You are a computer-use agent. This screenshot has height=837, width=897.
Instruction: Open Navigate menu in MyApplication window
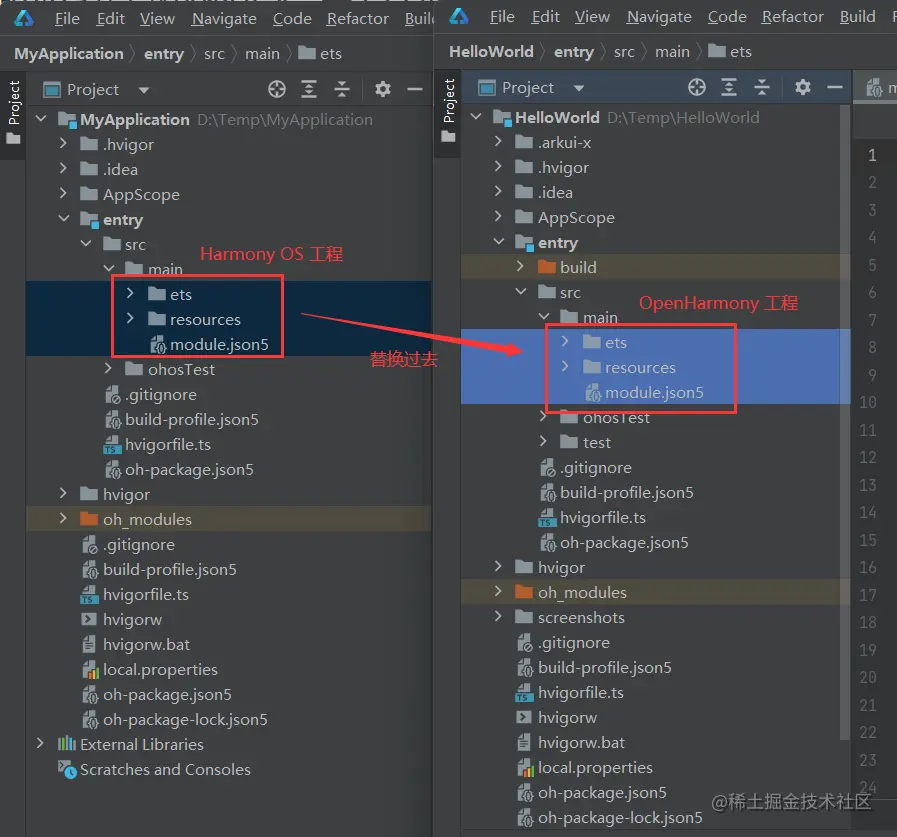tap(224, 19)
